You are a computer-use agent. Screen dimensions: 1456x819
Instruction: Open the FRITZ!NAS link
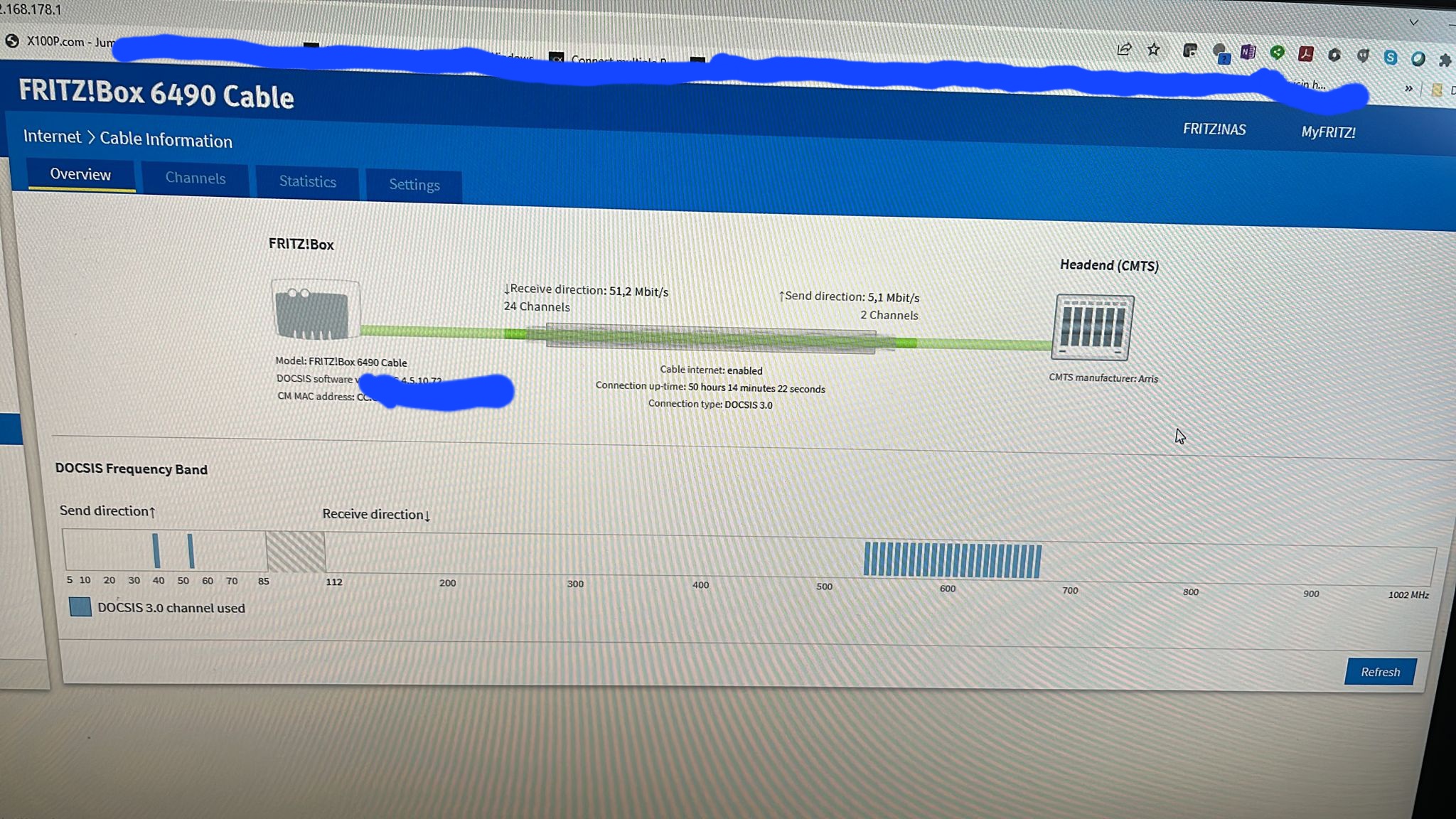pos(1214,129)
